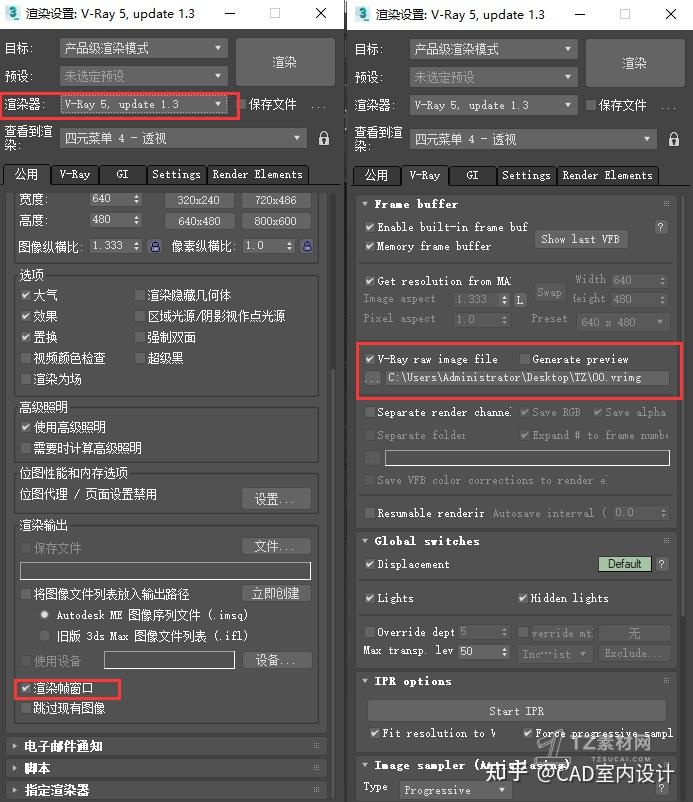Select legacy 3ds Max .ifl radio option
This screenshot has width=693, height=802.
(44, 636)
